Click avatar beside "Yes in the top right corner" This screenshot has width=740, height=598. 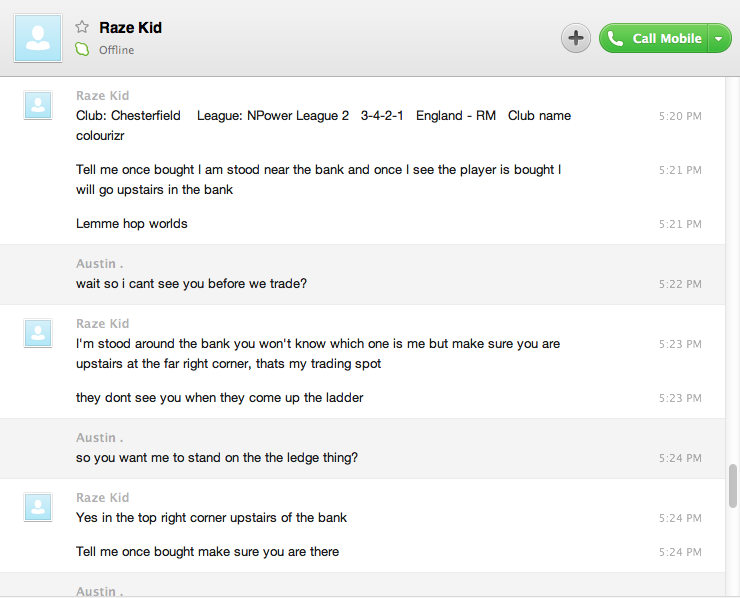pyautogui.click(x=38, y=507)
